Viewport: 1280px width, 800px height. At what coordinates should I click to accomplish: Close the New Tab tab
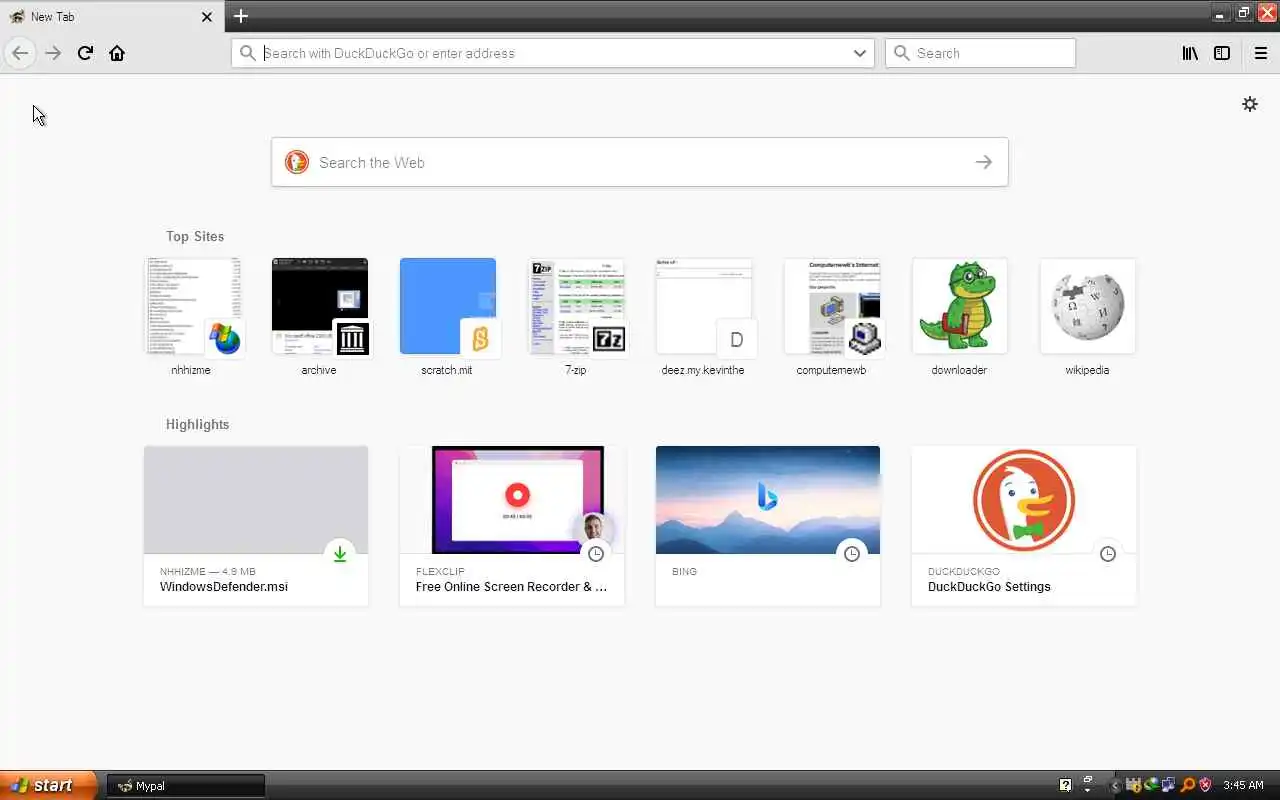207,17
